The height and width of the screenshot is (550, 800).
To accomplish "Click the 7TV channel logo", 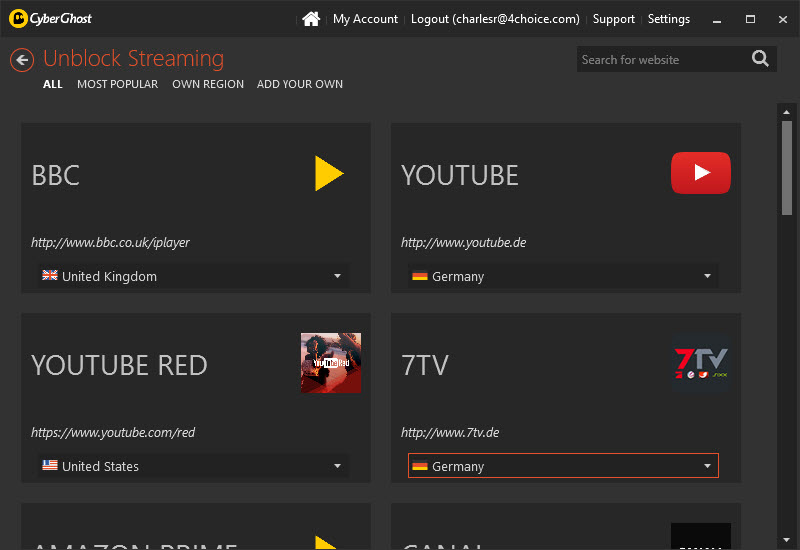I will tap(701, 363).
